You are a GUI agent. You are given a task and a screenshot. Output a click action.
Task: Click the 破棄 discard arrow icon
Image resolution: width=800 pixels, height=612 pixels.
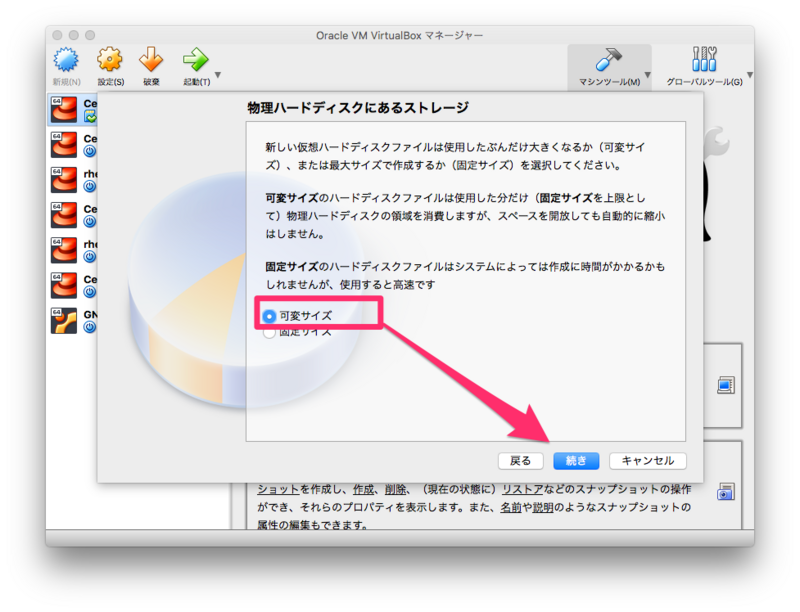tap(151, 60)
